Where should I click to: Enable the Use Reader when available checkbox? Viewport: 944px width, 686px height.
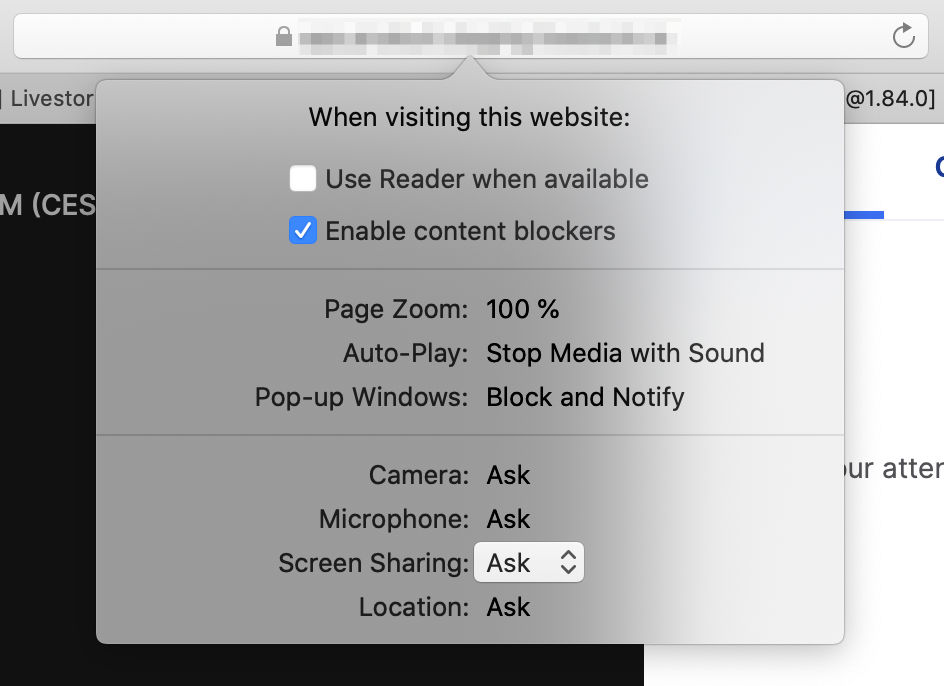point(303,178)
